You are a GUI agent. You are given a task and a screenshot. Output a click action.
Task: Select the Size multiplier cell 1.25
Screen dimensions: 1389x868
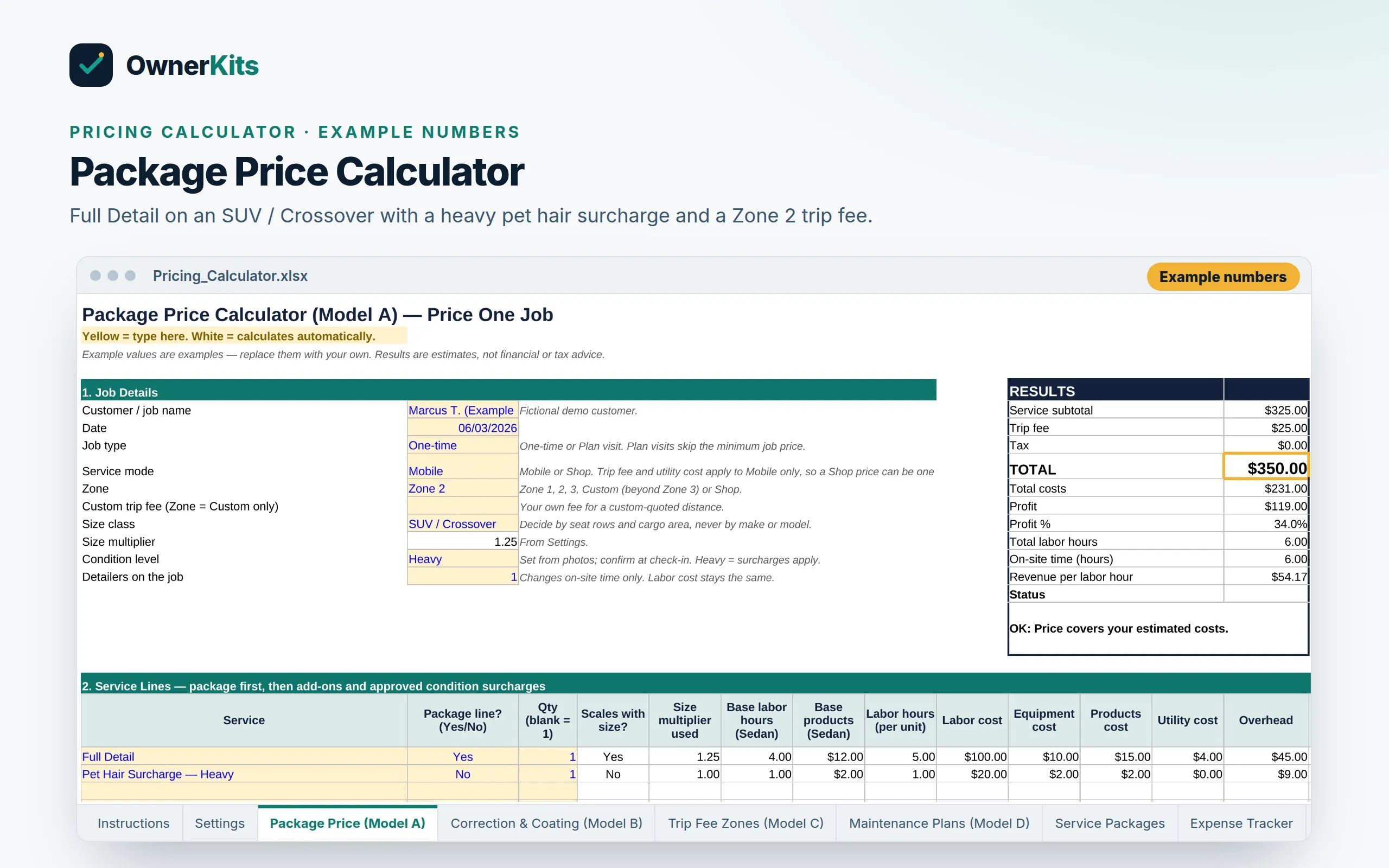click(x=463, y=541)
